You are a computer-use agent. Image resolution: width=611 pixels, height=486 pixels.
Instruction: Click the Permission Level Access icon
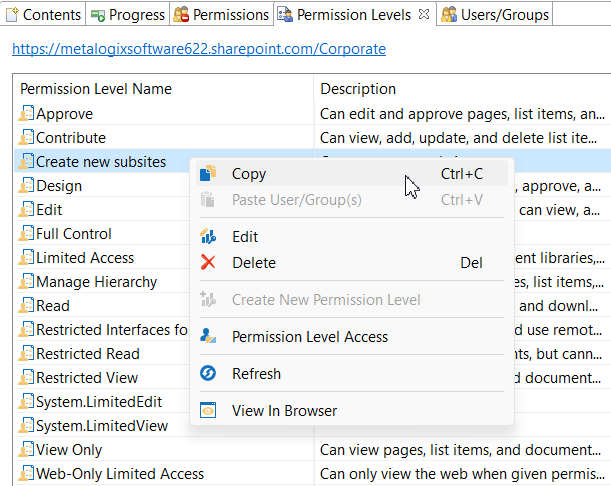[x=208, y=336]
